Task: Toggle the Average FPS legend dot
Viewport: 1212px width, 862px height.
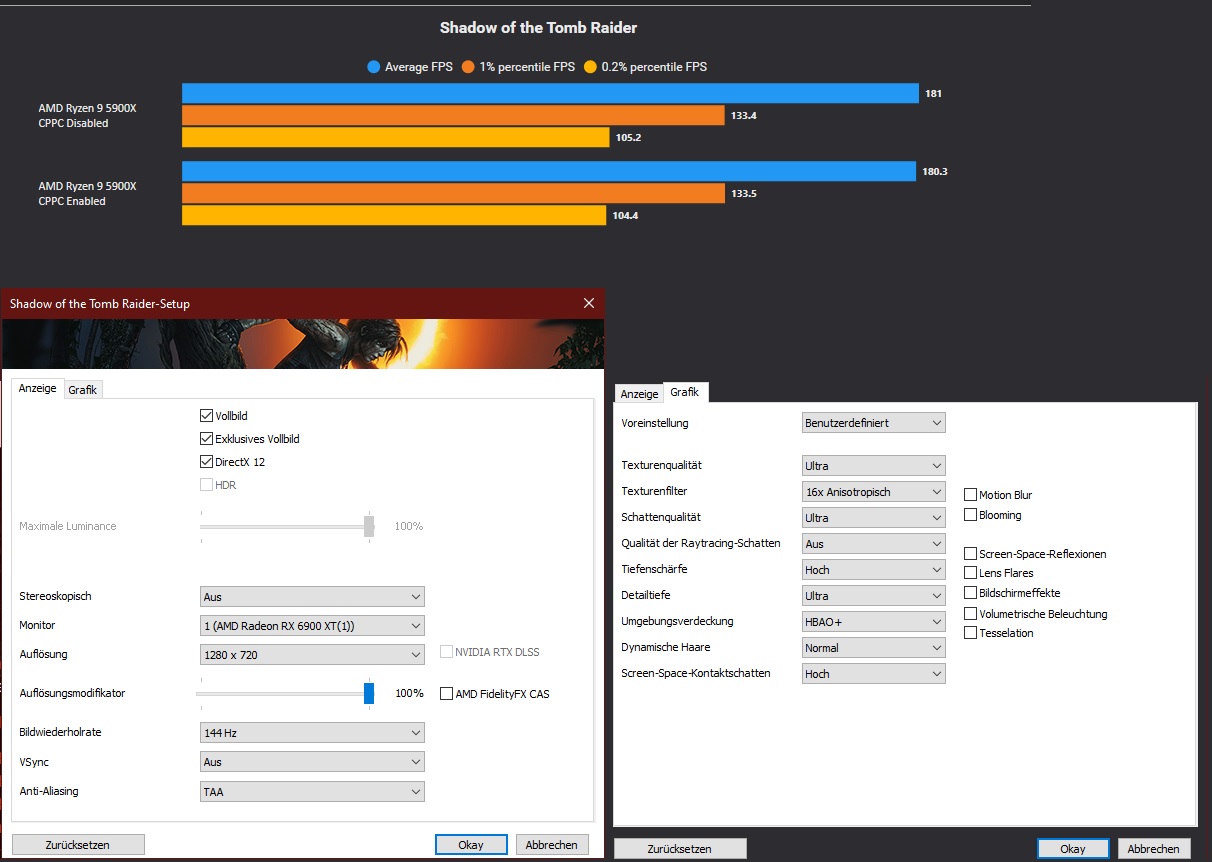Action: tap(374, 67)
